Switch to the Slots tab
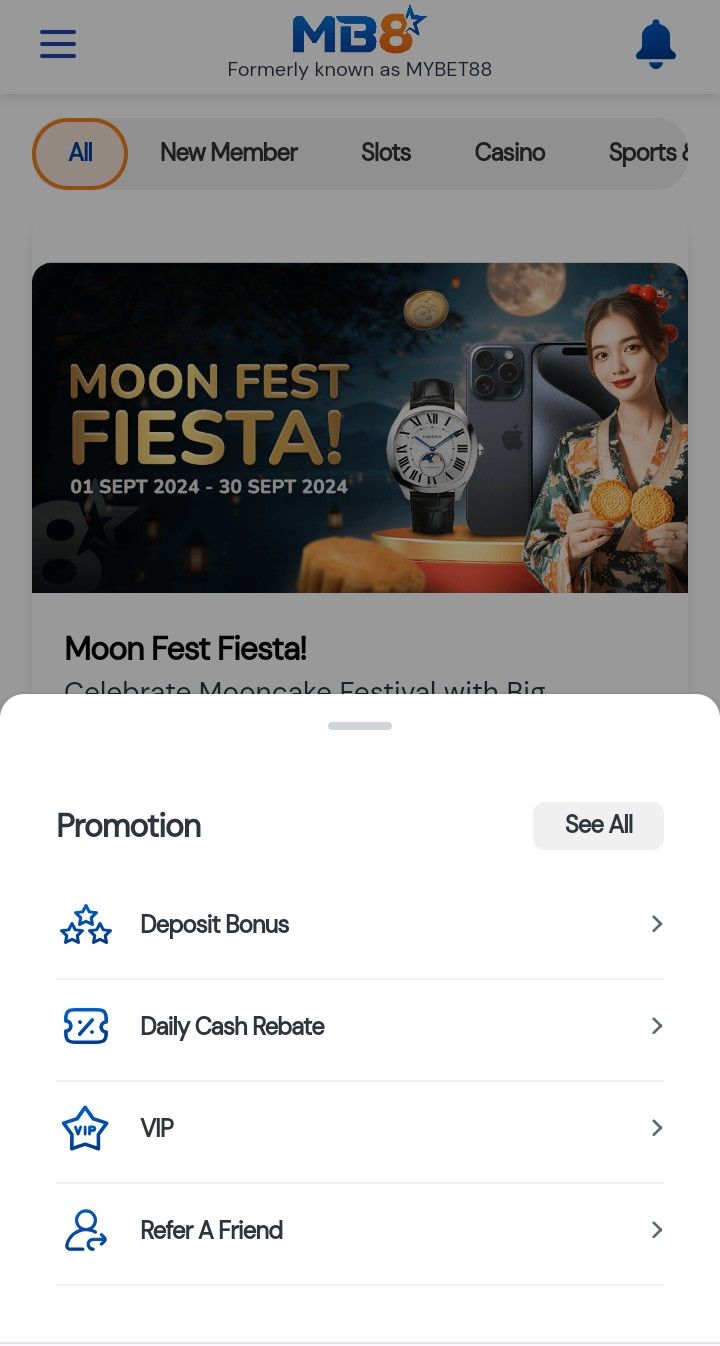Screen dimensions: 720x1346 point(386,153)
